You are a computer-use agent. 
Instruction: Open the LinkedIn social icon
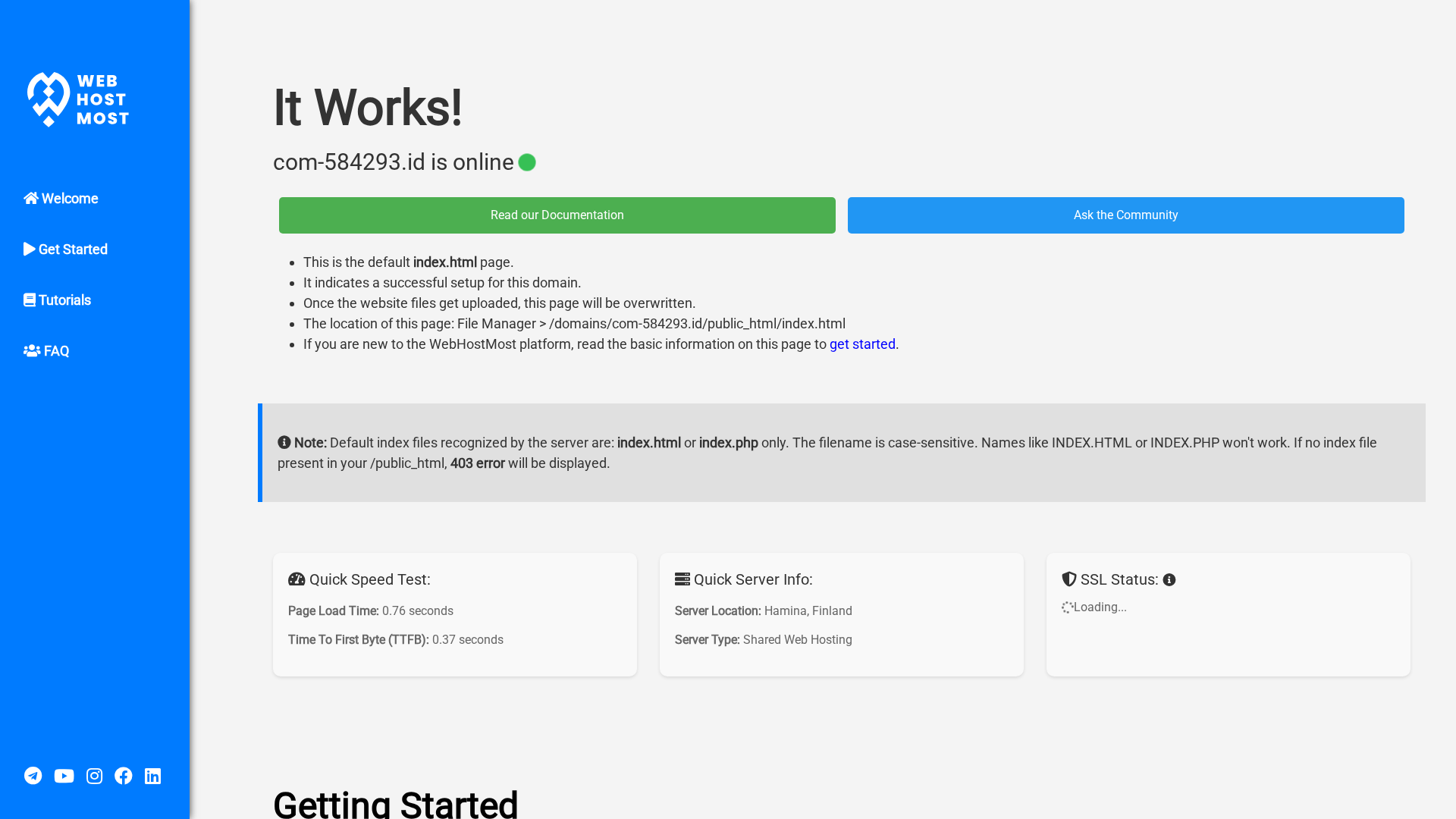point(152,776)
